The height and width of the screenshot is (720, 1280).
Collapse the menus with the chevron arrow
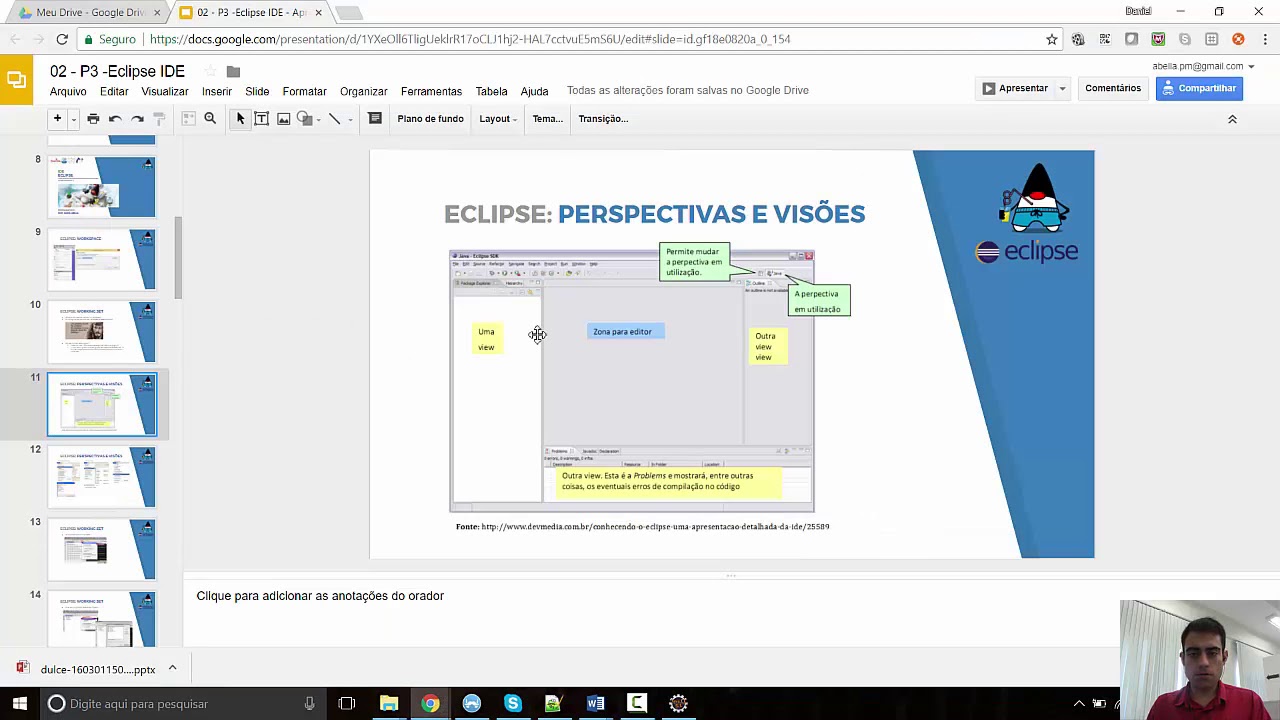point(1232,119)
